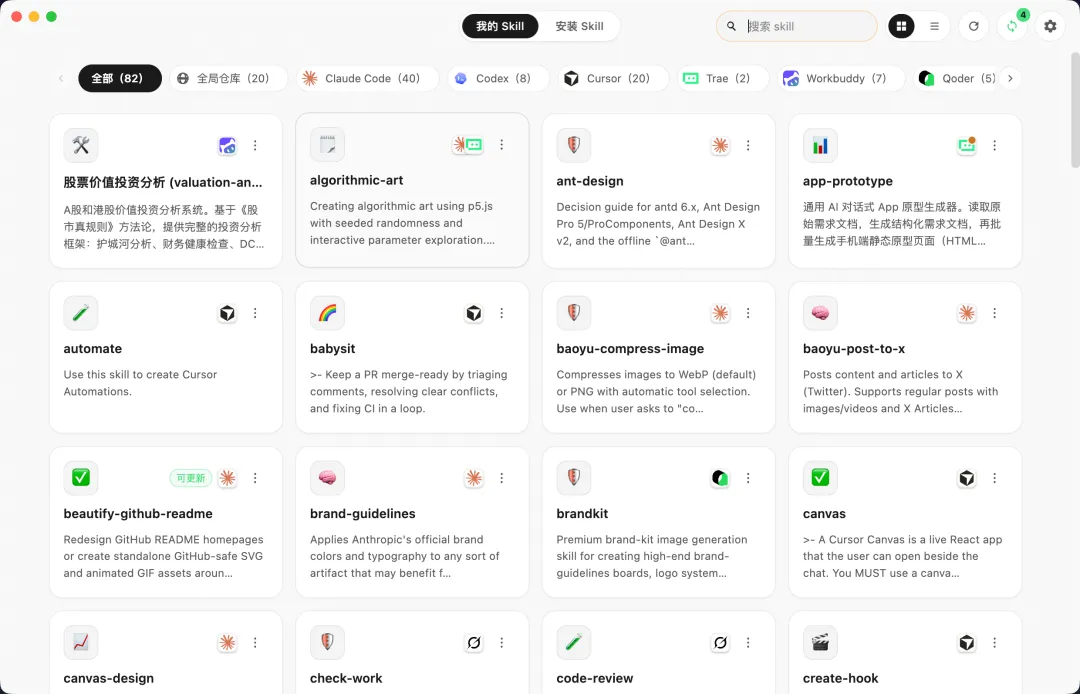1080x694 pixels.
Task: Click Cursor cube icon on babysit card
Action: point(474,313)
